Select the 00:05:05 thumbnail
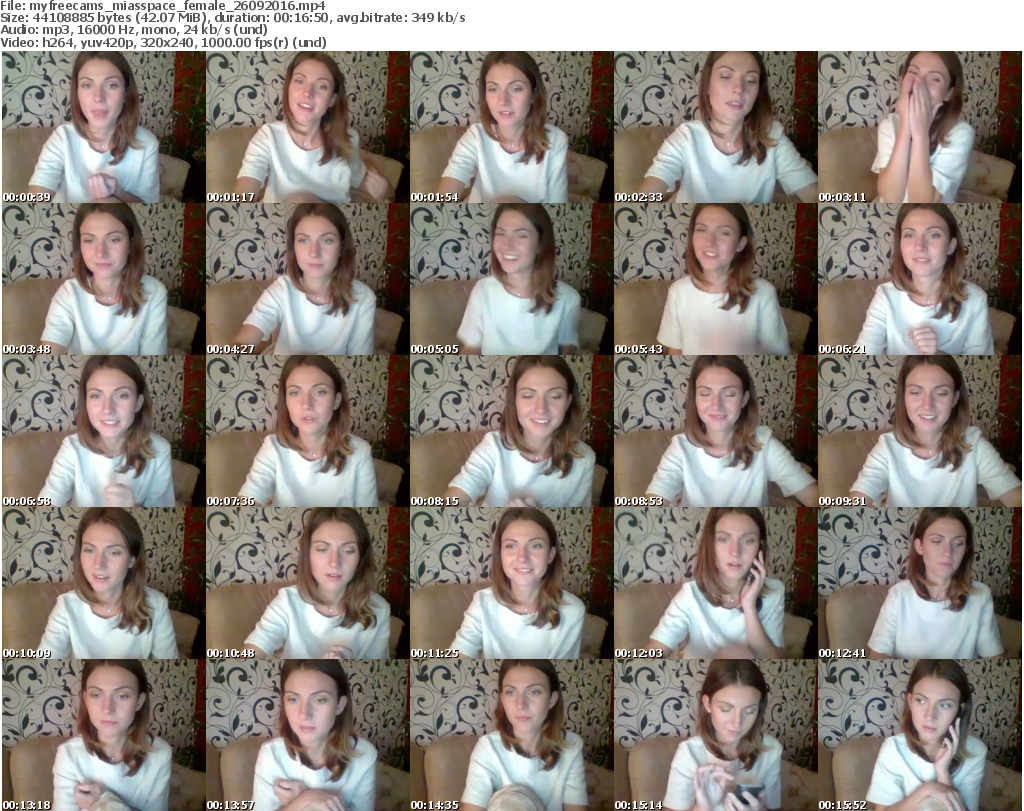This screenshot has height=811, width=1024. 511,279
